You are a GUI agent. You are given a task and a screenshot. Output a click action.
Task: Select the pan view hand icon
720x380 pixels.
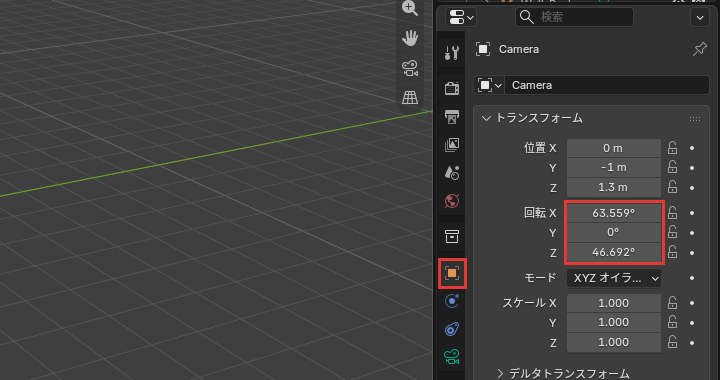[410, 38]
